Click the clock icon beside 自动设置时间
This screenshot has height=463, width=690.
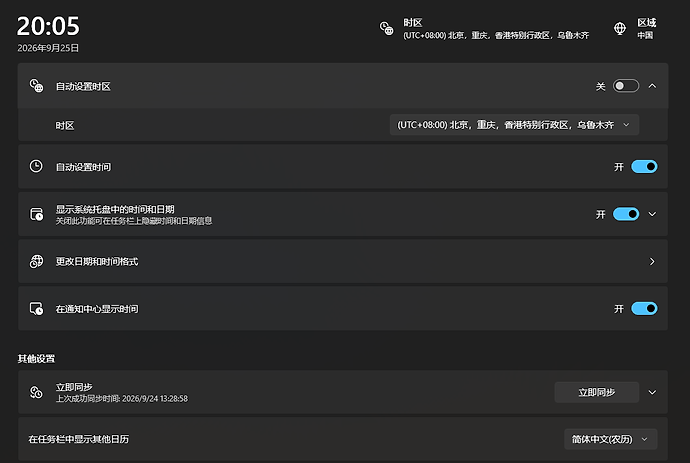pos(36,166)
